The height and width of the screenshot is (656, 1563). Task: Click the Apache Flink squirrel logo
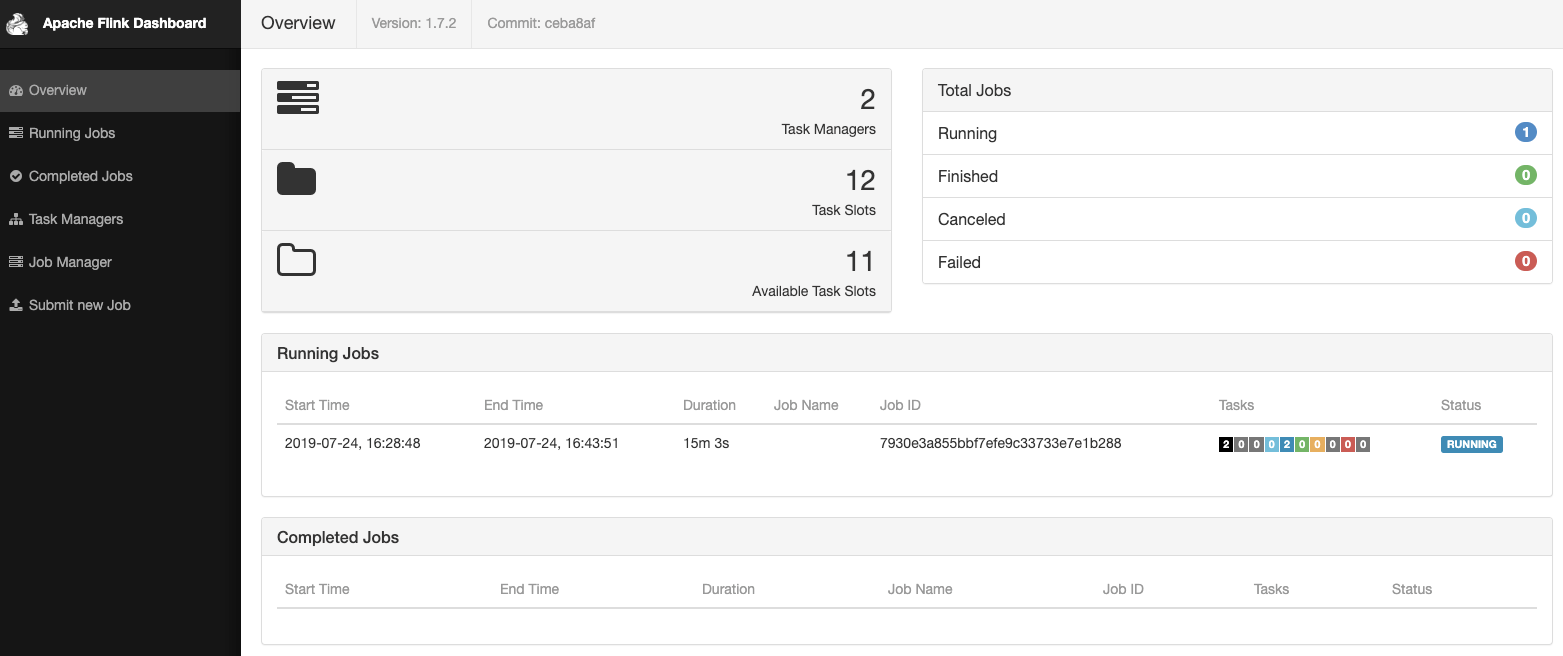click(x=17, y=23)
